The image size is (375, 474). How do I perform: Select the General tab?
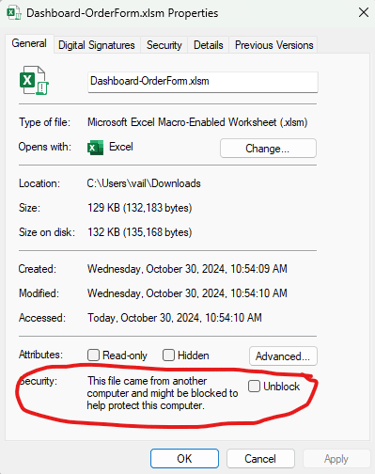coord(29,44)
